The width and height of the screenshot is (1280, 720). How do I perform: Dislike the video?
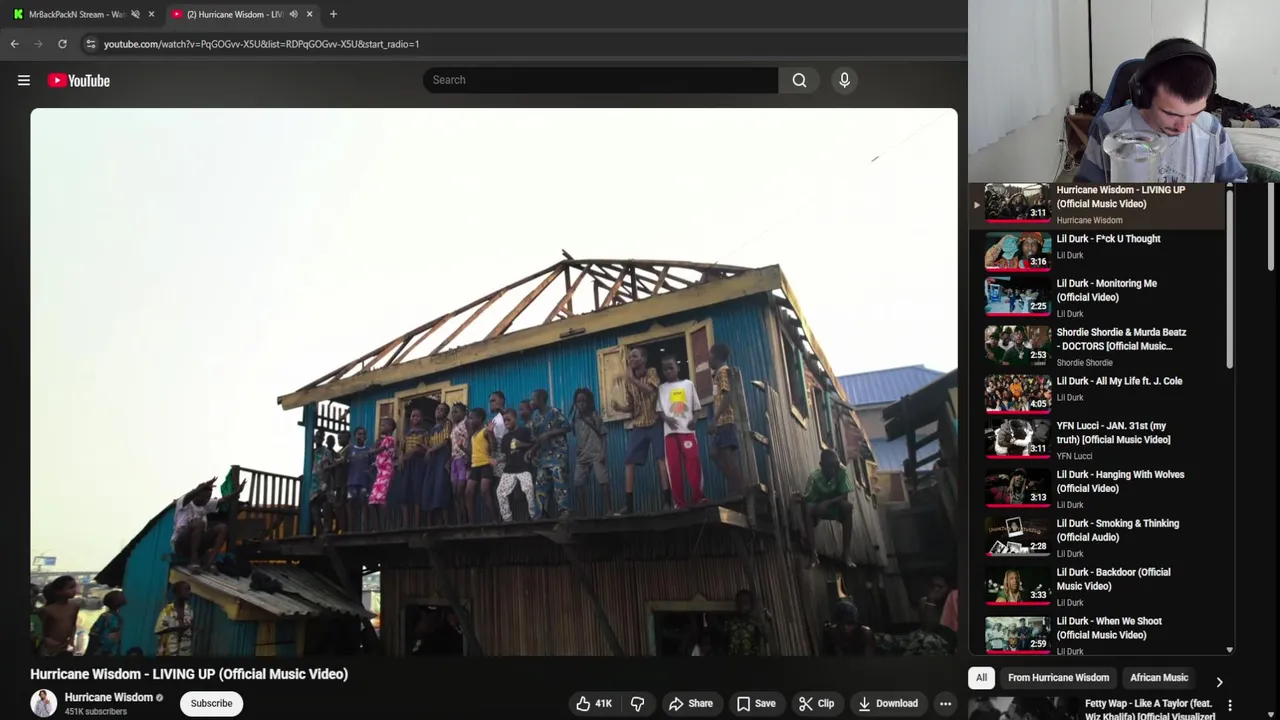pos(637,703)
